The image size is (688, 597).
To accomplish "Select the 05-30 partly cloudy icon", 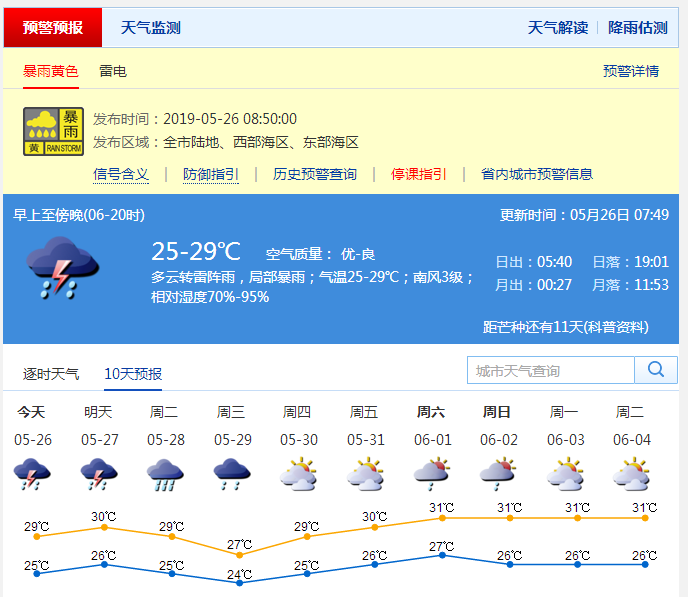I will [x=299, y=473].
